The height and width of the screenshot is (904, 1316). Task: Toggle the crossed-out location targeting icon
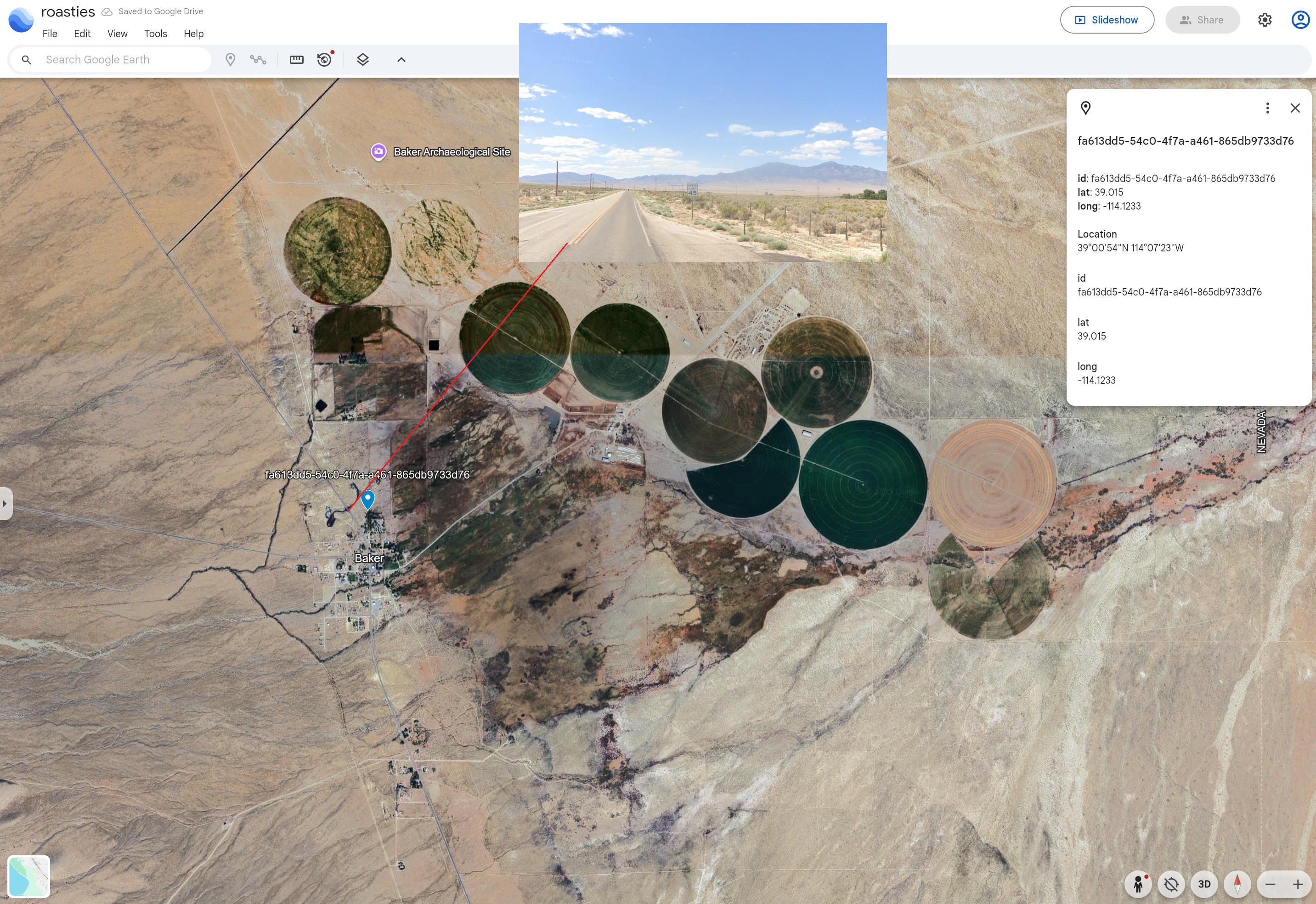(x=1171, y=884)
